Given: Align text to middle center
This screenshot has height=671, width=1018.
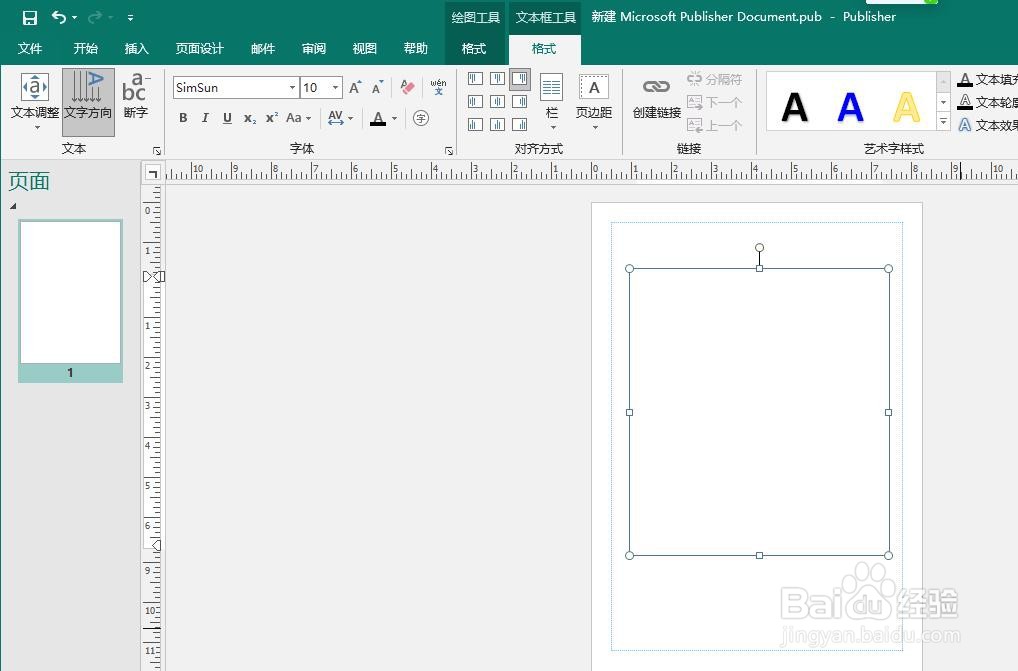Looking at the screenshot, I should coord(497,102).
